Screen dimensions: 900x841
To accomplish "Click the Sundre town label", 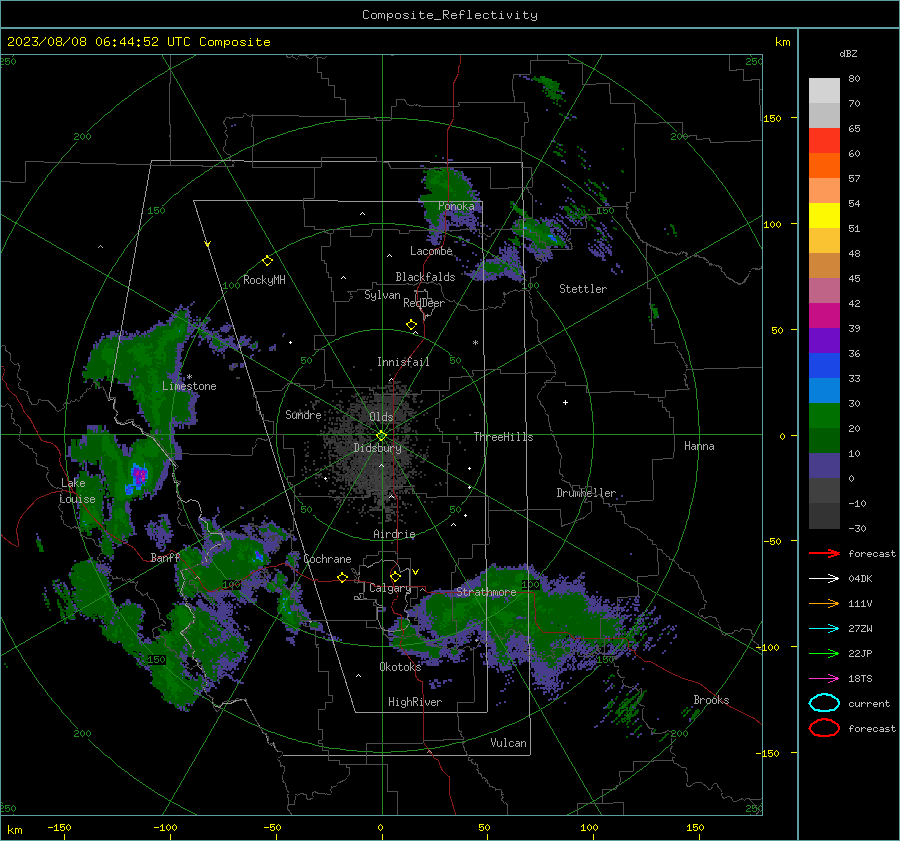I will [303, 414].
